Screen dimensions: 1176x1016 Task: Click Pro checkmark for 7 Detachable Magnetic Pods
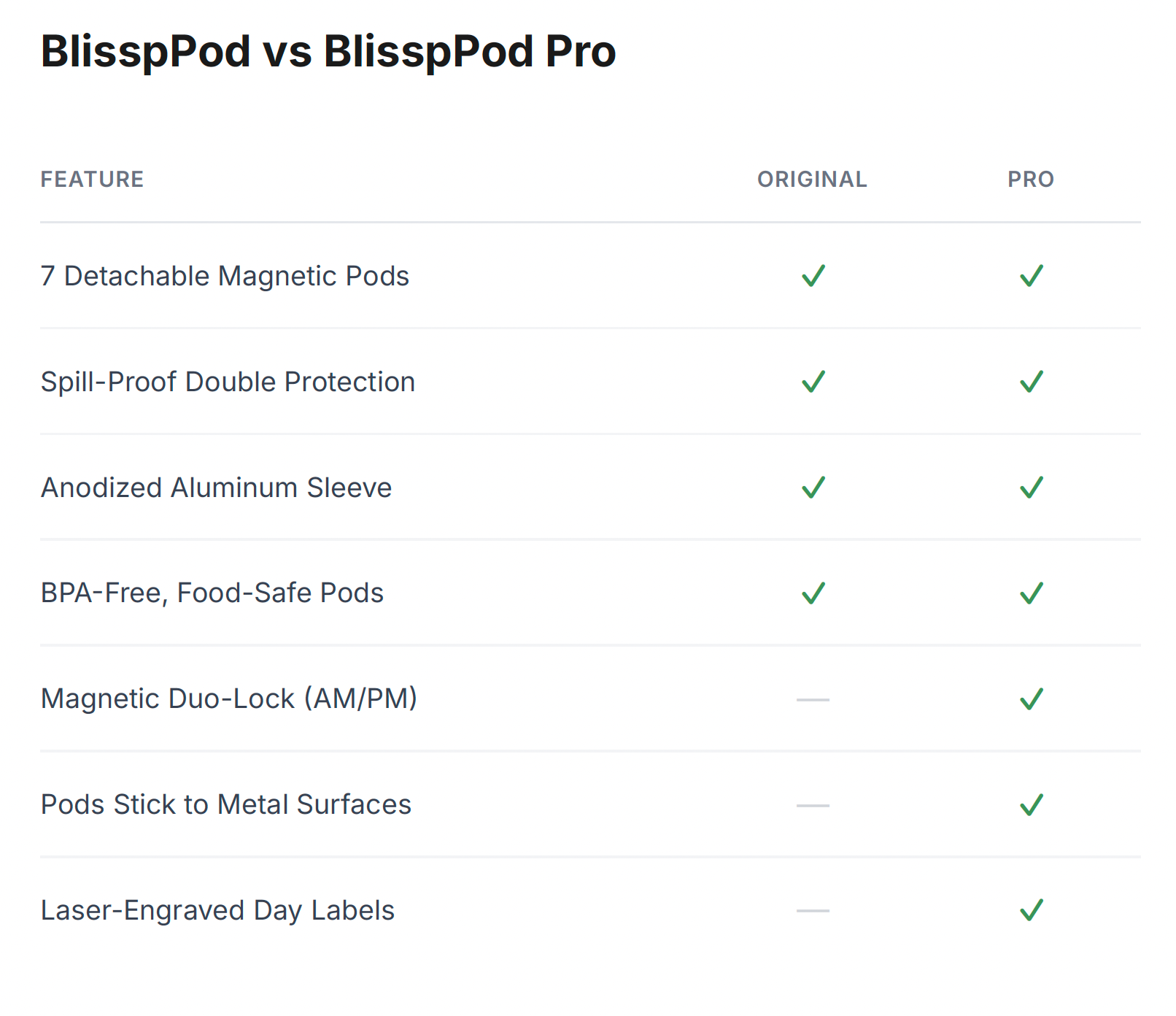1031,276
